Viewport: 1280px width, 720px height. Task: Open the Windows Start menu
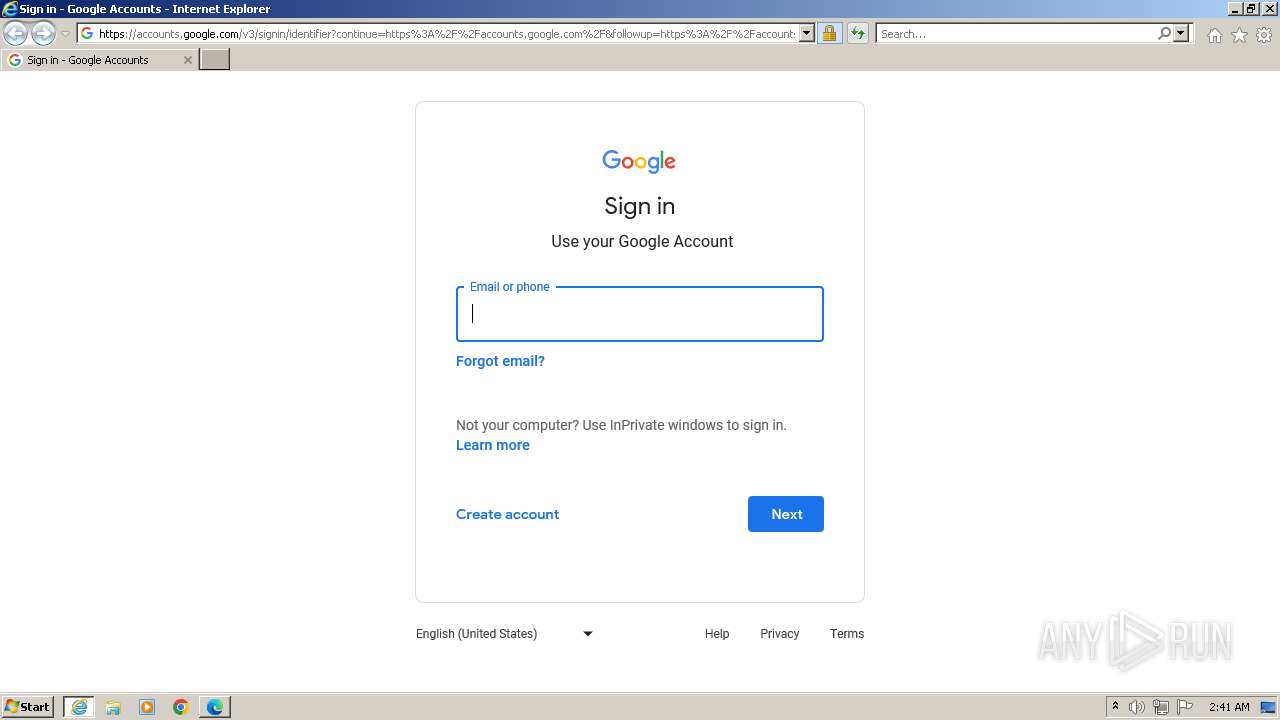coord(28,707)
